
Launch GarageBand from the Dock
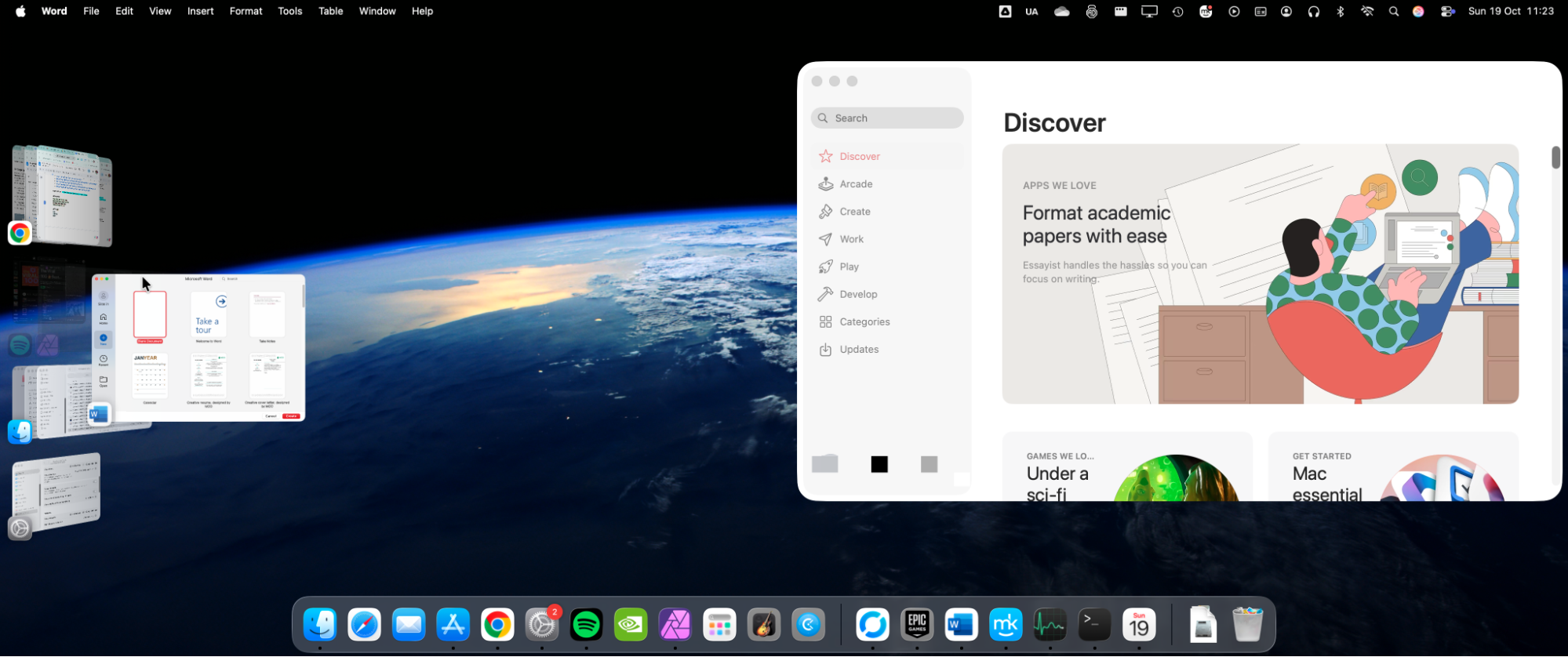coord(764,625)
